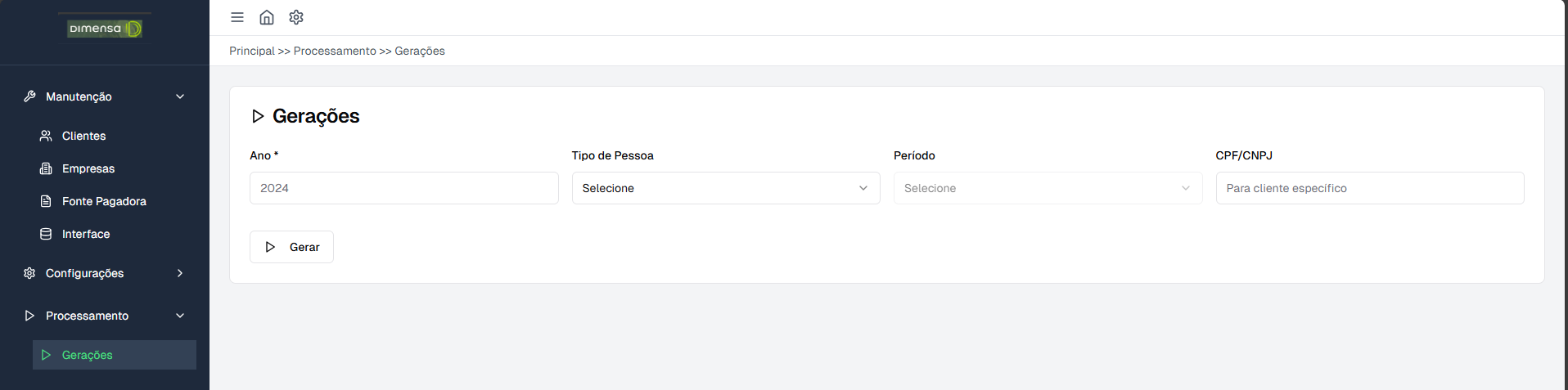This screenshot has height=390, width=1568.
Task: Expand the Configurações submenu arrow
Action: tap(180, 273)
